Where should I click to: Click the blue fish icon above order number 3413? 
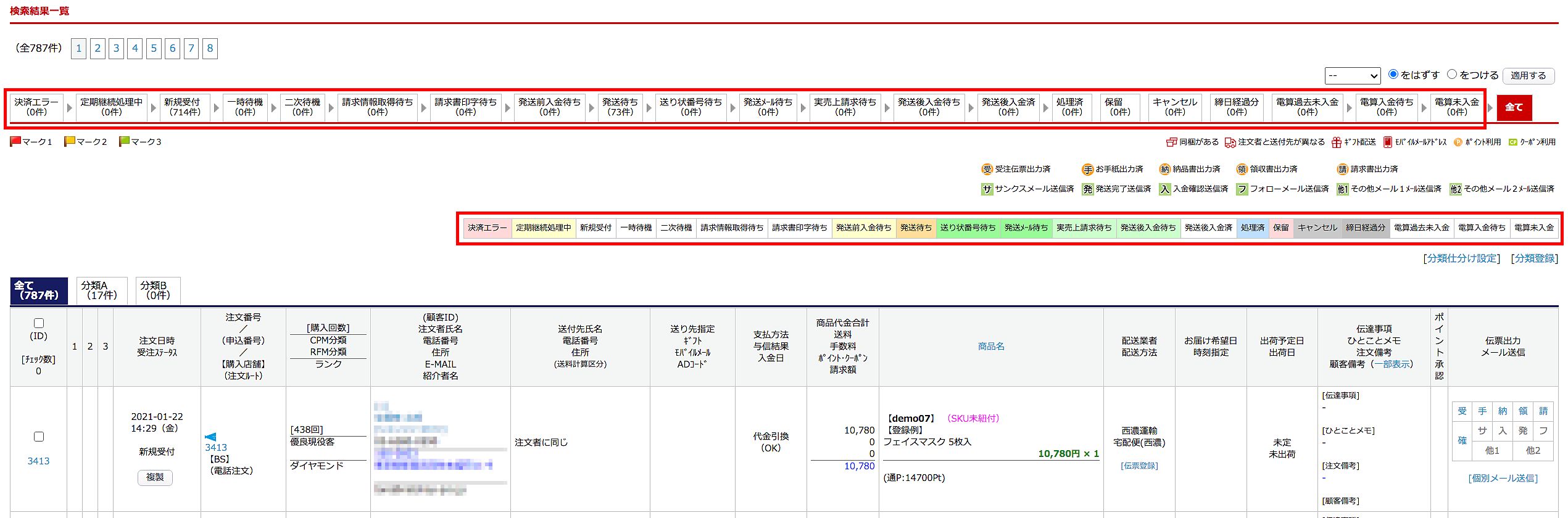(x=210, y=437)
